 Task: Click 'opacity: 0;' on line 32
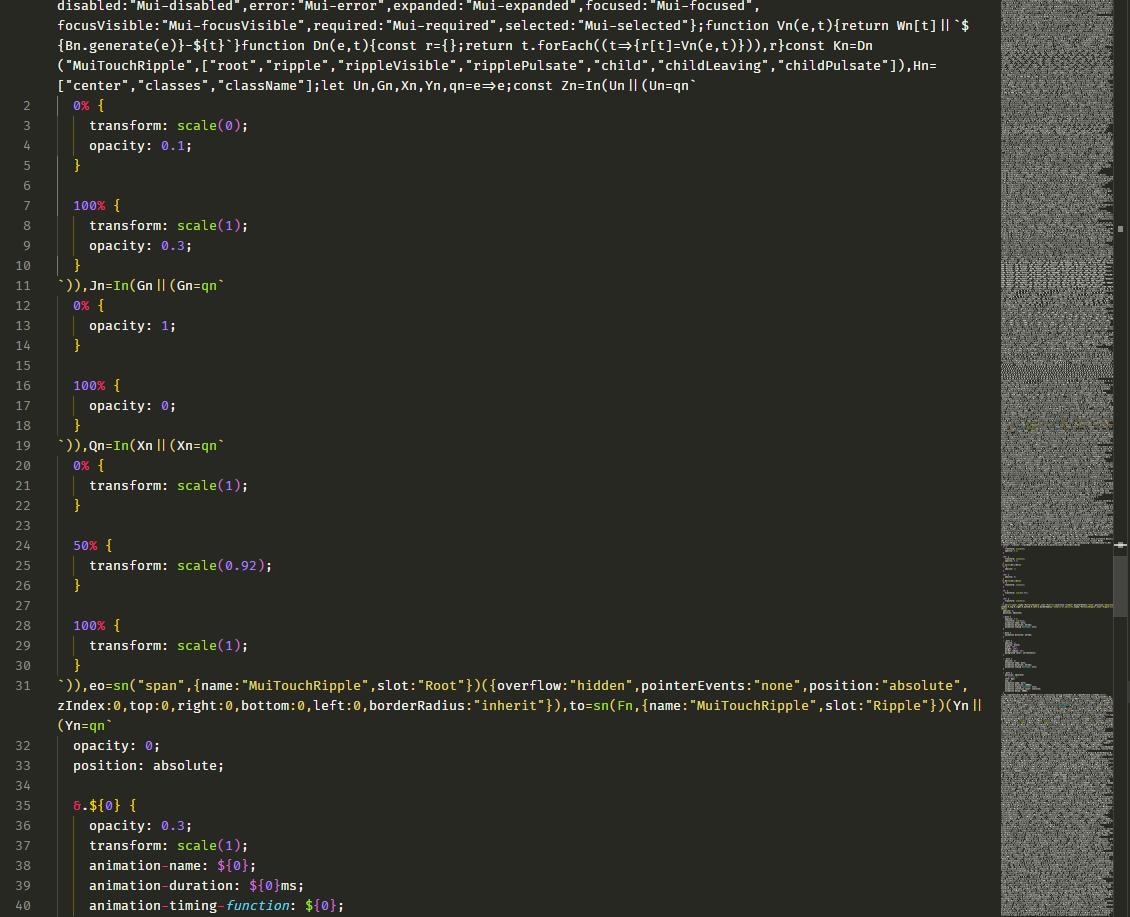tap(117, 745)
